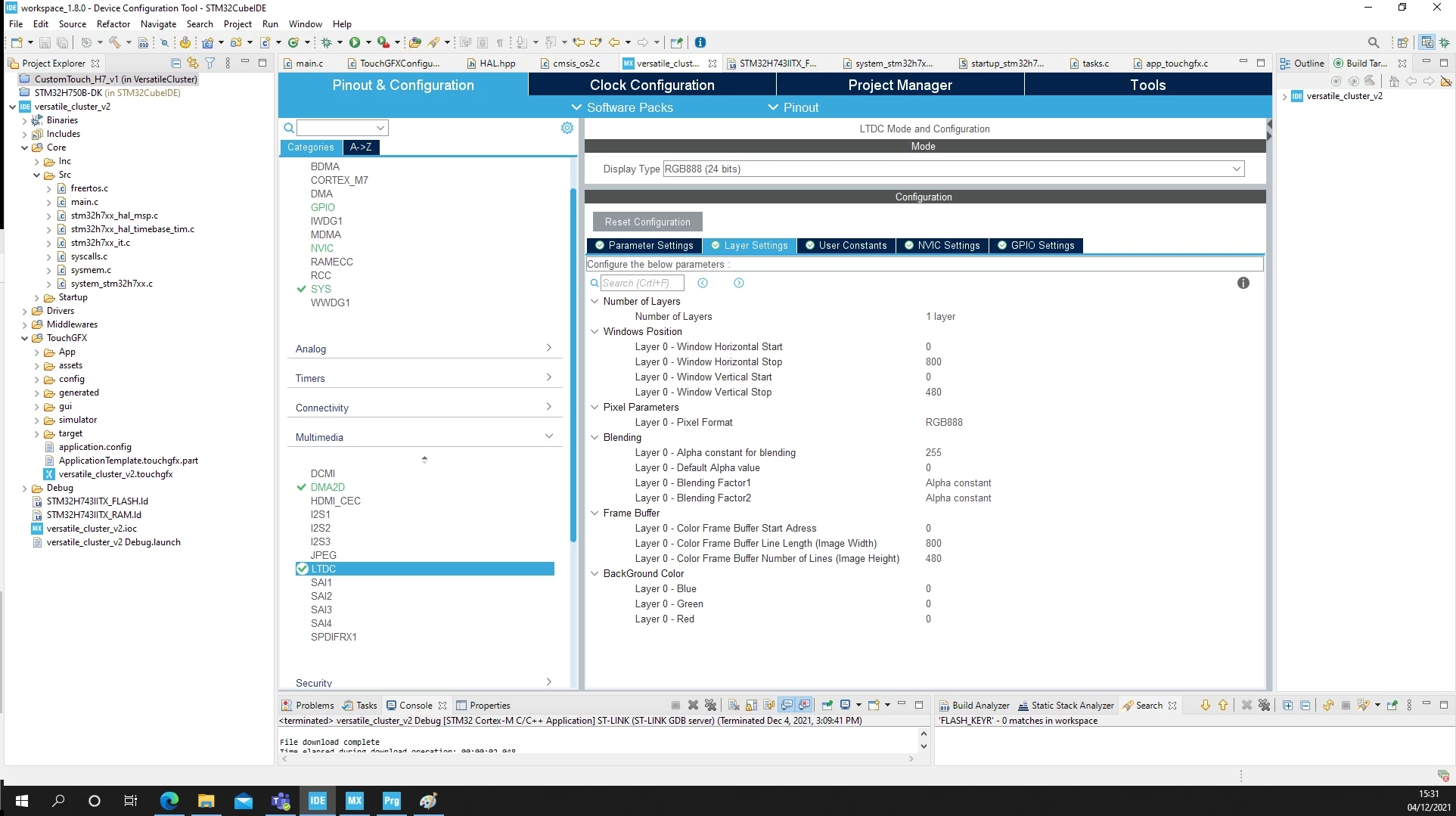Click the Remove All Terminated Launches icon
This screenshot has height=816, width=1456.
[710, 705]
